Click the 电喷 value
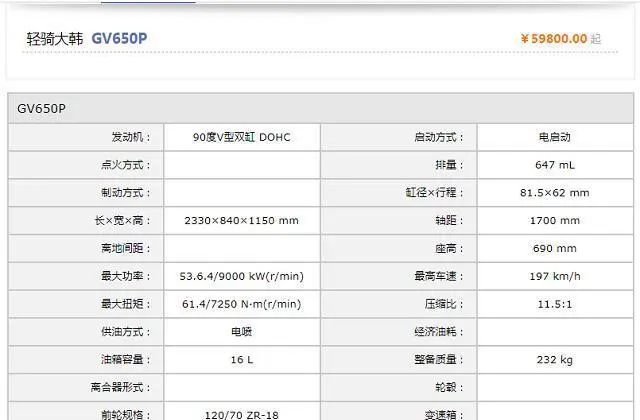This screenshot has height=420, width=640. pyautogui.click(x=242, y=331)
